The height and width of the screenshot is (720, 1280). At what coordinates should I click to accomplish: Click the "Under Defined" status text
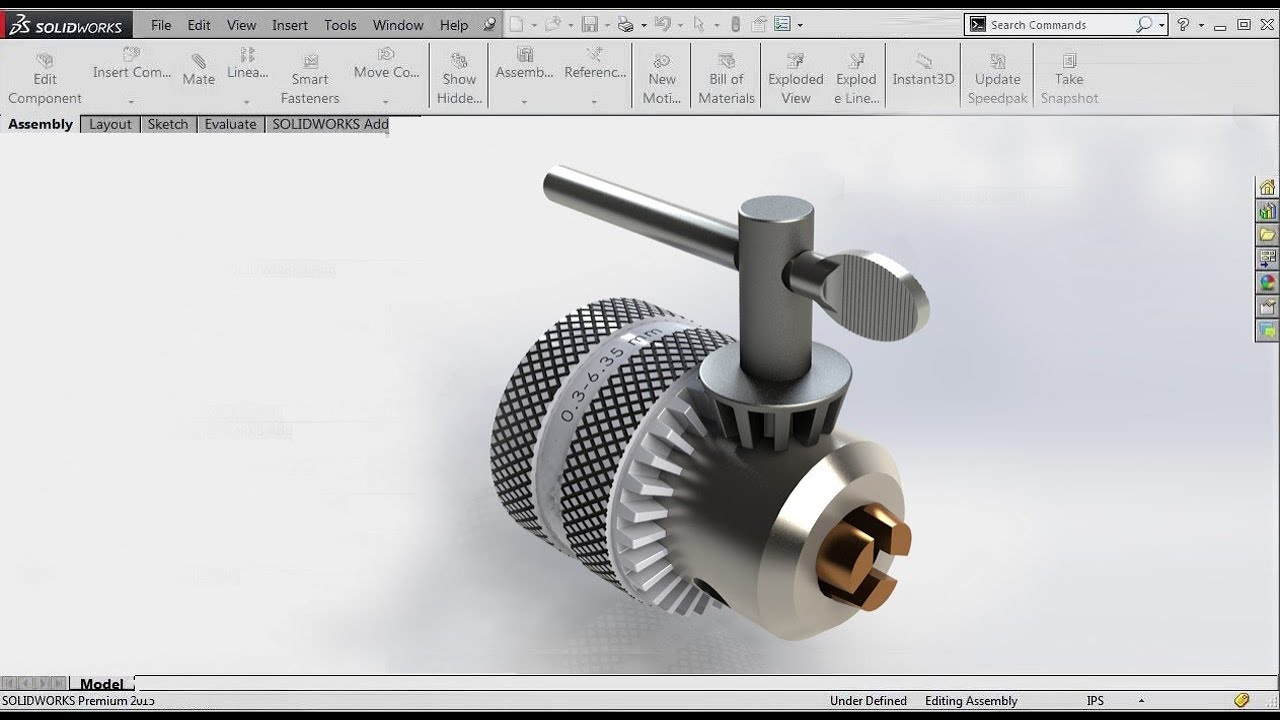[868, 701]
